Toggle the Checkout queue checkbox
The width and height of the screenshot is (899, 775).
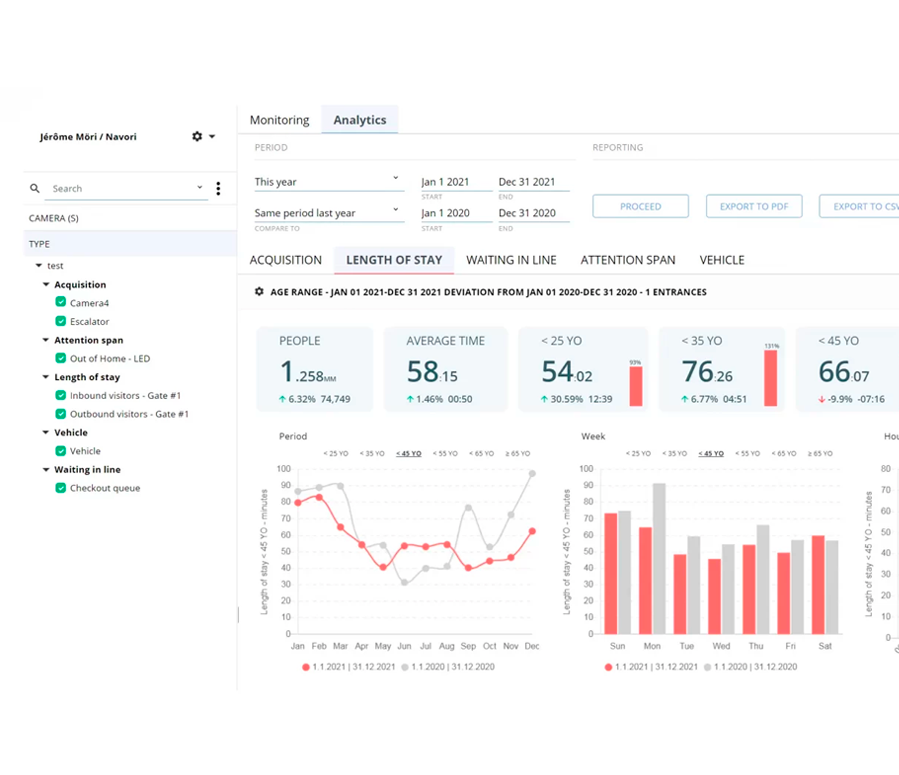(x=60, y=488)
